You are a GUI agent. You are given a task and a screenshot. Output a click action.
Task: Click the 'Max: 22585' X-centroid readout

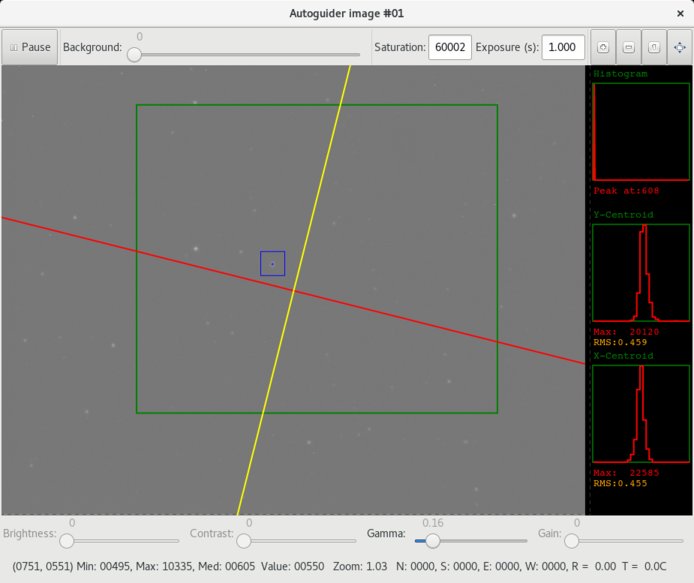626,473
